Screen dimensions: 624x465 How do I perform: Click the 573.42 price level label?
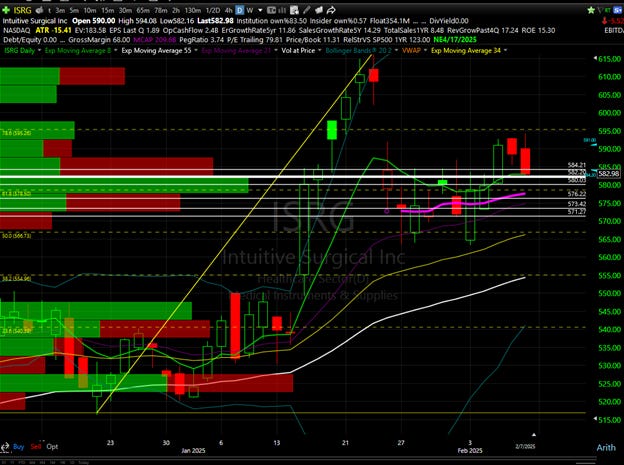577,204
